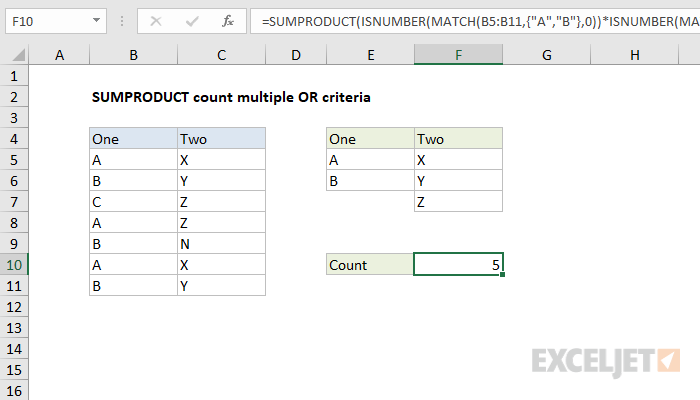
Task: Select column G header
Action: coord(546,55)
